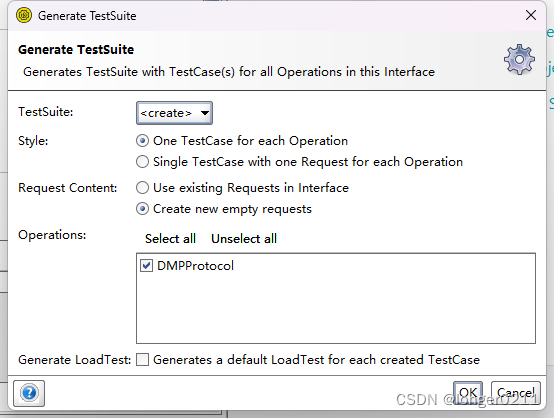Click the DMPProtocol operation label
554x418 pixels.
click(x=195, y=266)
